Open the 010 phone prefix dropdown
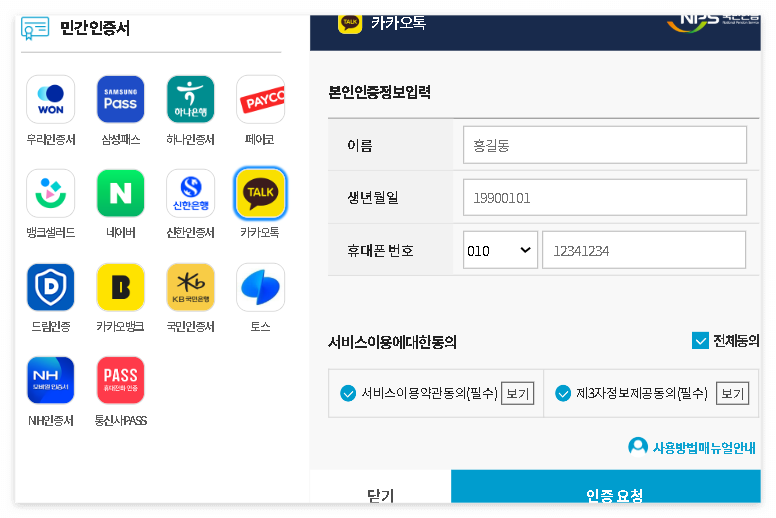 (x=500, y=250)
